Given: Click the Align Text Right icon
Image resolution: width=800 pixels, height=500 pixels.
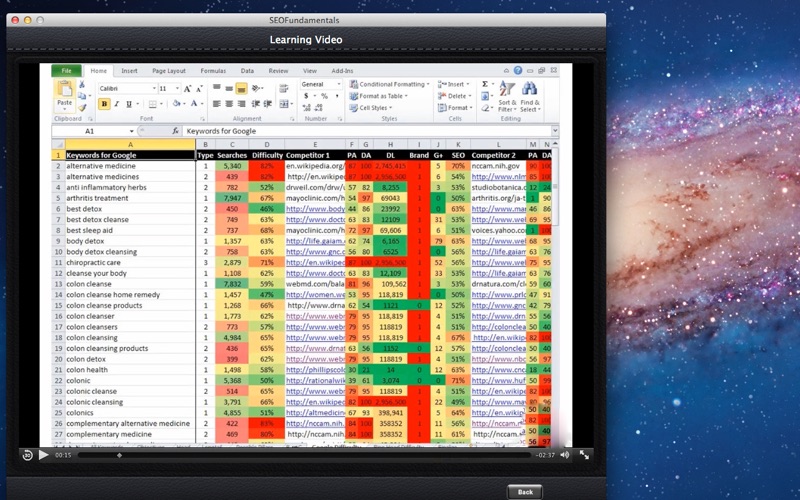Looking at the screenshot, I should click(x=241, y=104).
